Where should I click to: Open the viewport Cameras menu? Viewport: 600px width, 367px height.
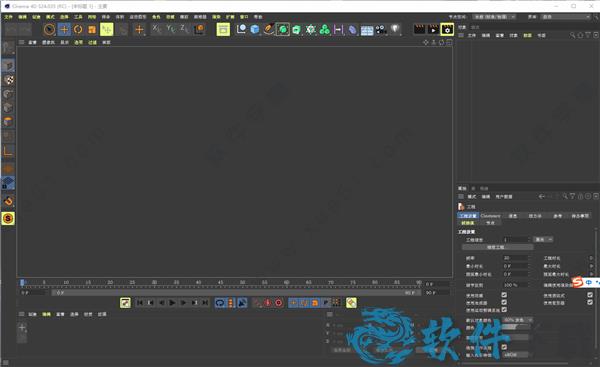pos(48,42)
